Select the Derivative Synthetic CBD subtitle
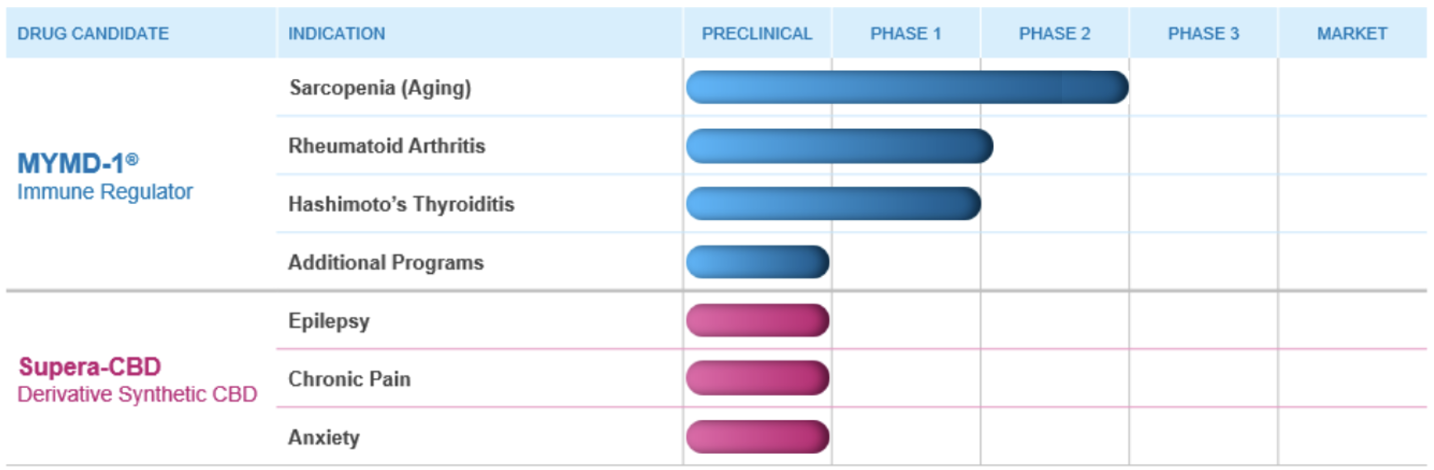Screen dimensions: 1434x470 [137, 394]
